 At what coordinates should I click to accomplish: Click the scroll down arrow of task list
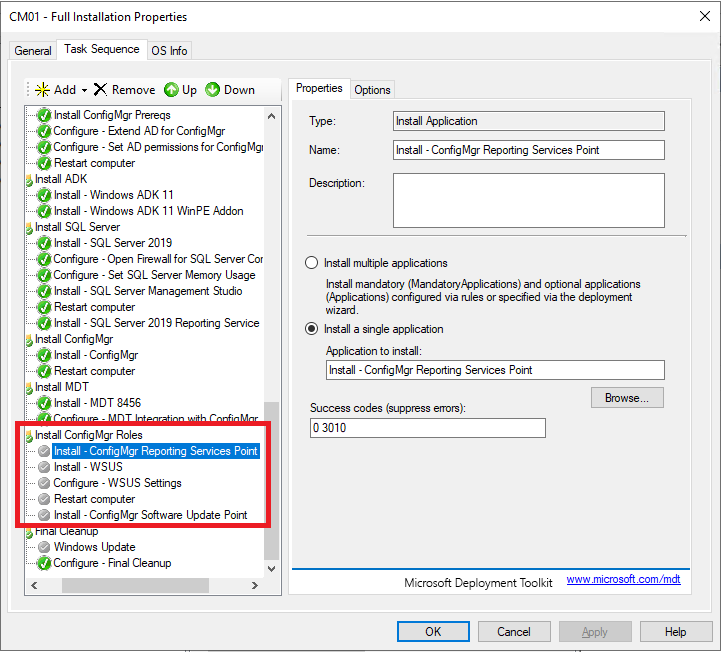tap(271, 569)
